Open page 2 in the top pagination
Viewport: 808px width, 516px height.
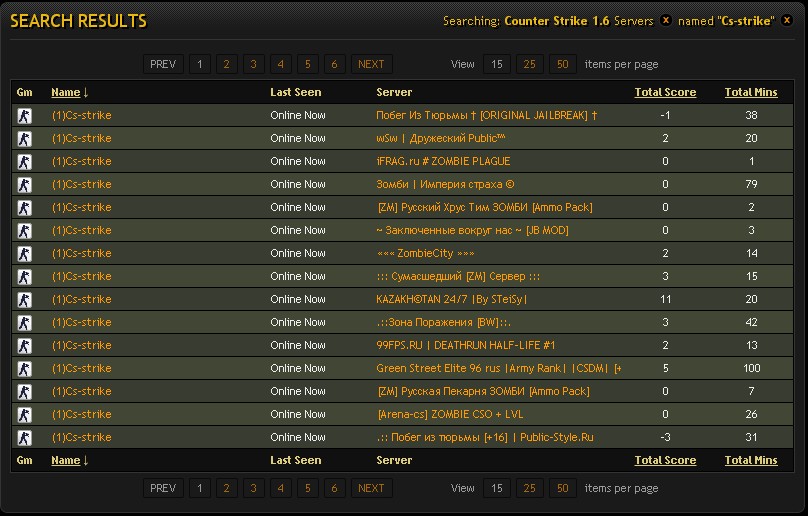pos(226,64)
